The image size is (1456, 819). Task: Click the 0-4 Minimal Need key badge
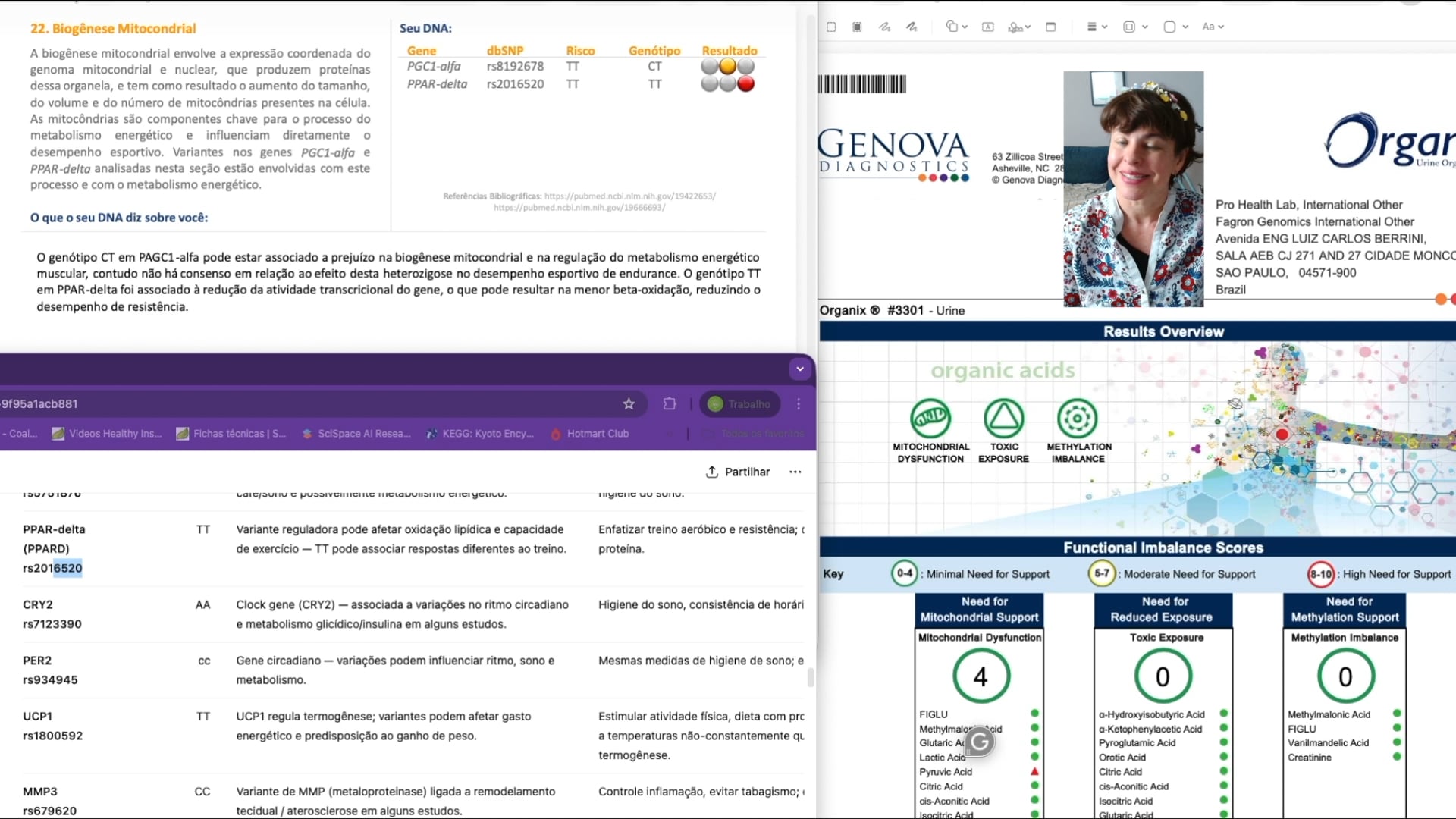click(x=905, y=573)
